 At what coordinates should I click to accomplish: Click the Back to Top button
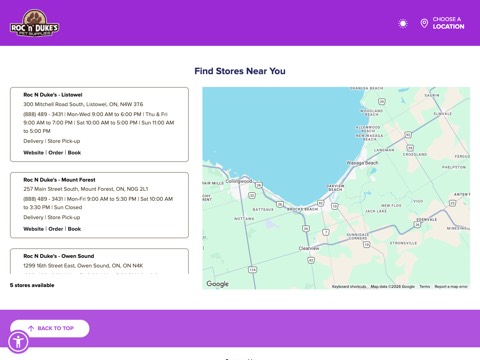(x=50, y=328)
